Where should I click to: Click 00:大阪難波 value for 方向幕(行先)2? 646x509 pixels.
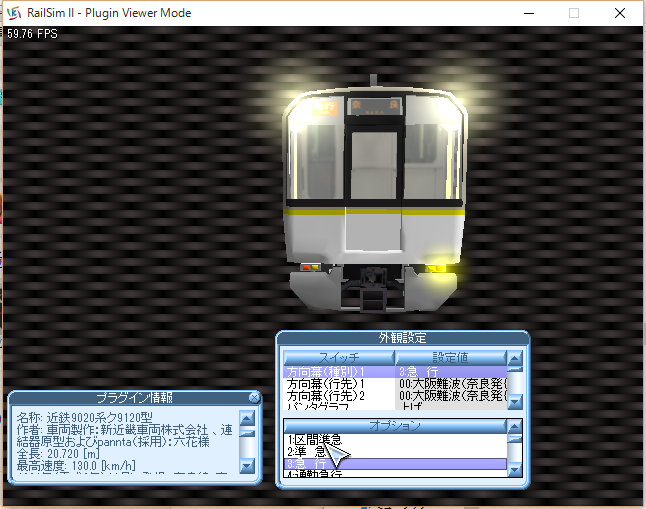(451, 396)
